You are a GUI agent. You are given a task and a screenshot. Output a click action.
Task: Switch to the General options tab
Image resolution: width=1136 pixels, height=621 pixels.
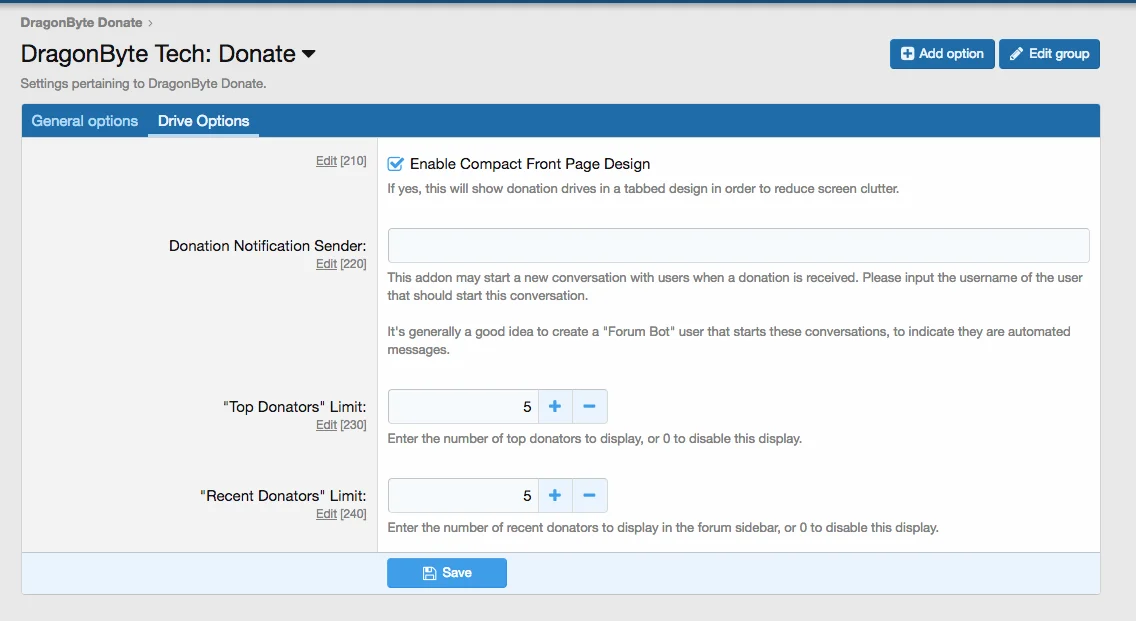pyautogui.click(x=85, y=121)
